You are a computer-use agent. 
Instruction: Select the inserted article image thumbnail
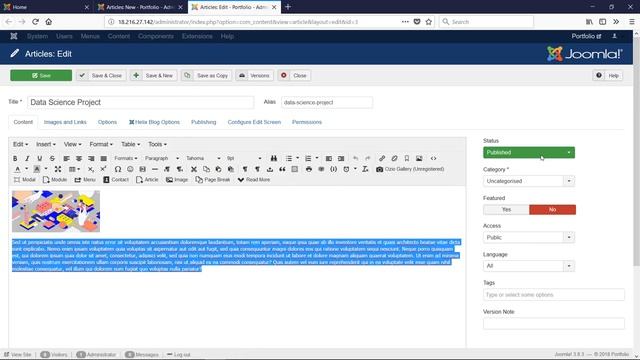click(x=56, y=211)
